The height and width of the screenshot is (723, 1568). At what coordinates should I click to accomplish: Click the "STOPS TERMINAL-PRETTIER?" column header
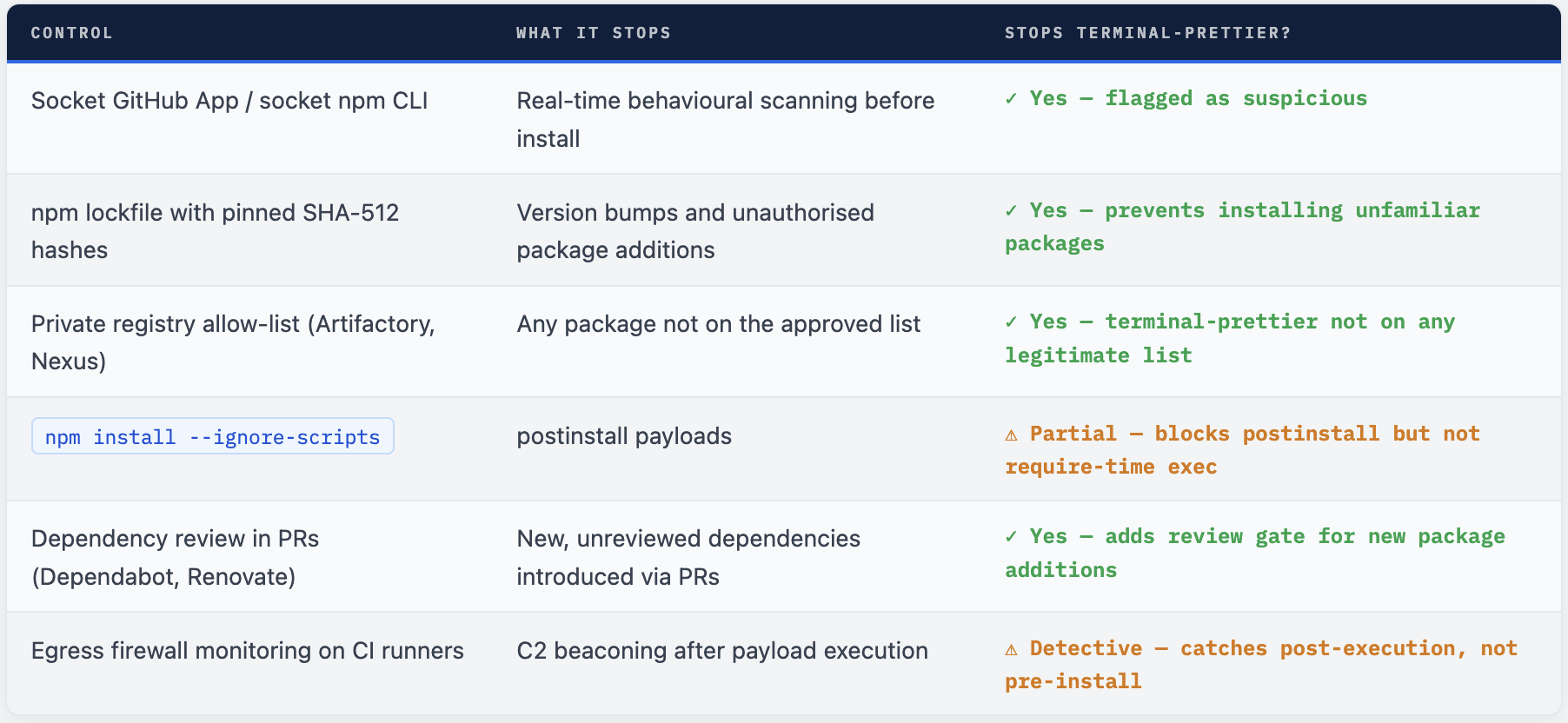[x=1147, y=33]
